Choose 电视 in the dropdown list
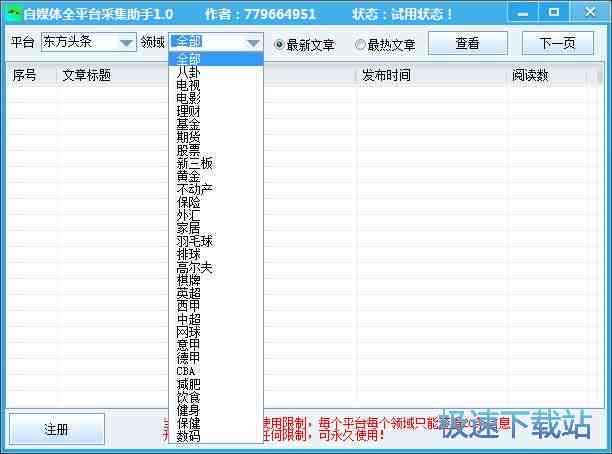Screen dimensions: 612x454 pyautogui.click(x=216, y=85)
